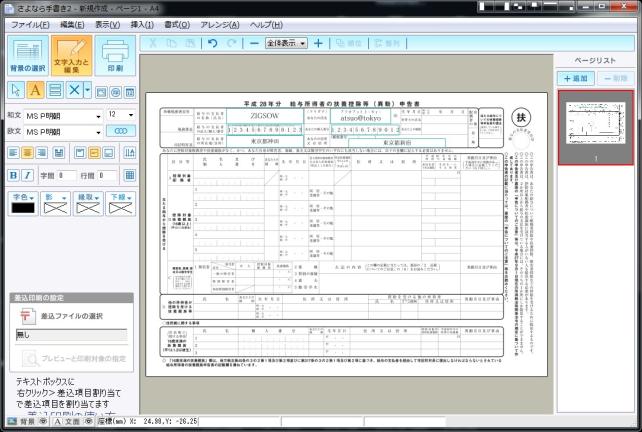Set vertical alignment to middle
Screen dimensions: 642x432
(94, 153)
